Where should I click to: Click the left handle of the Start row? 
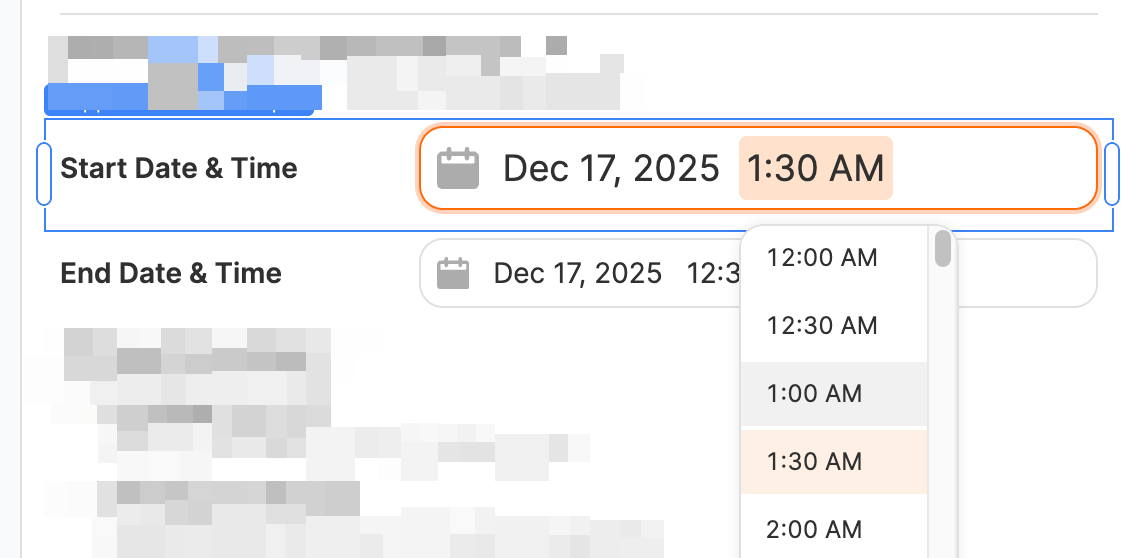[x=44, y=174]
